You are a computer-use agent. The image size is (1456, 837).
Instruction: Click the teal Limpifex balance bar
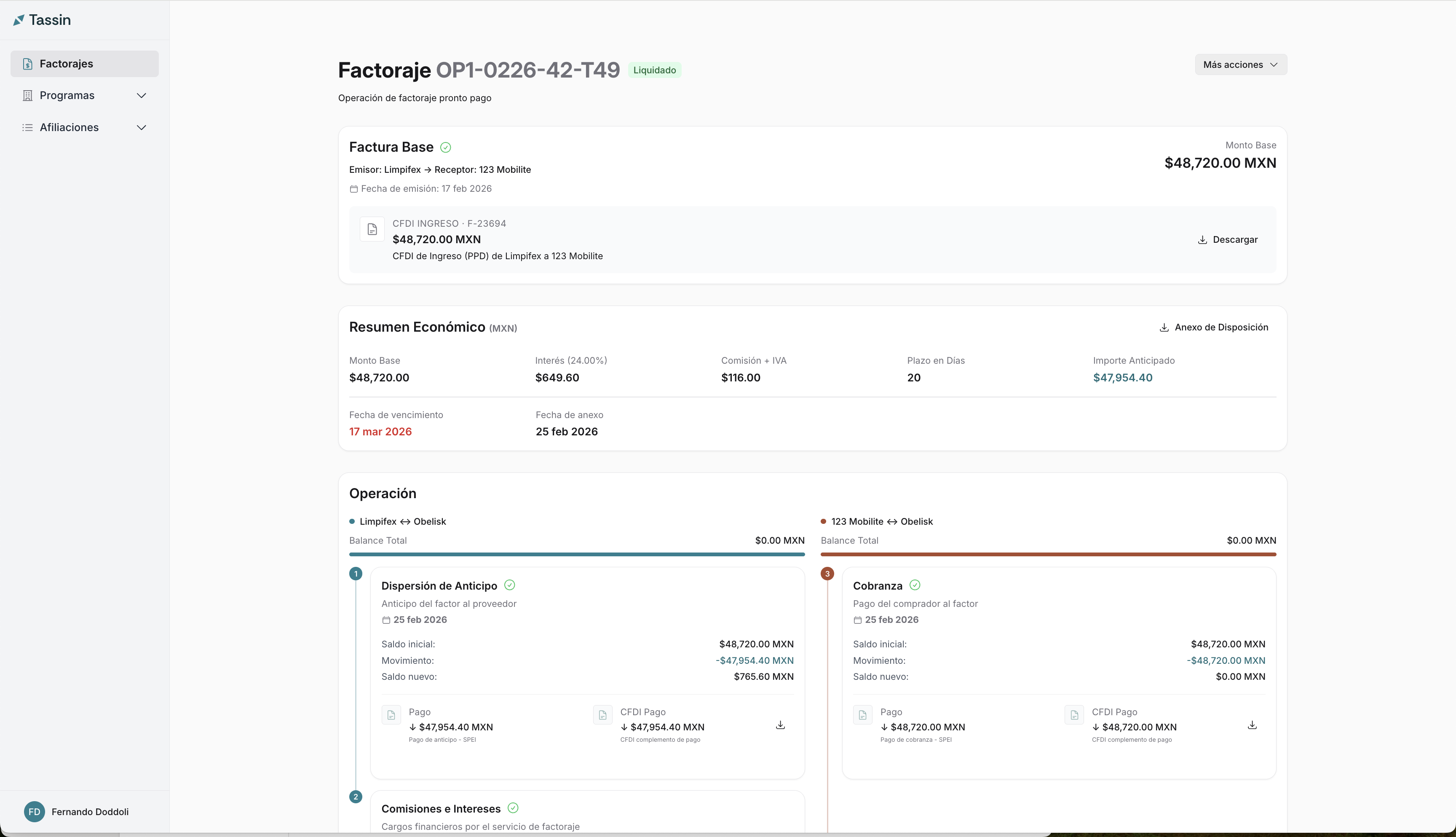[x=576, y=554]
